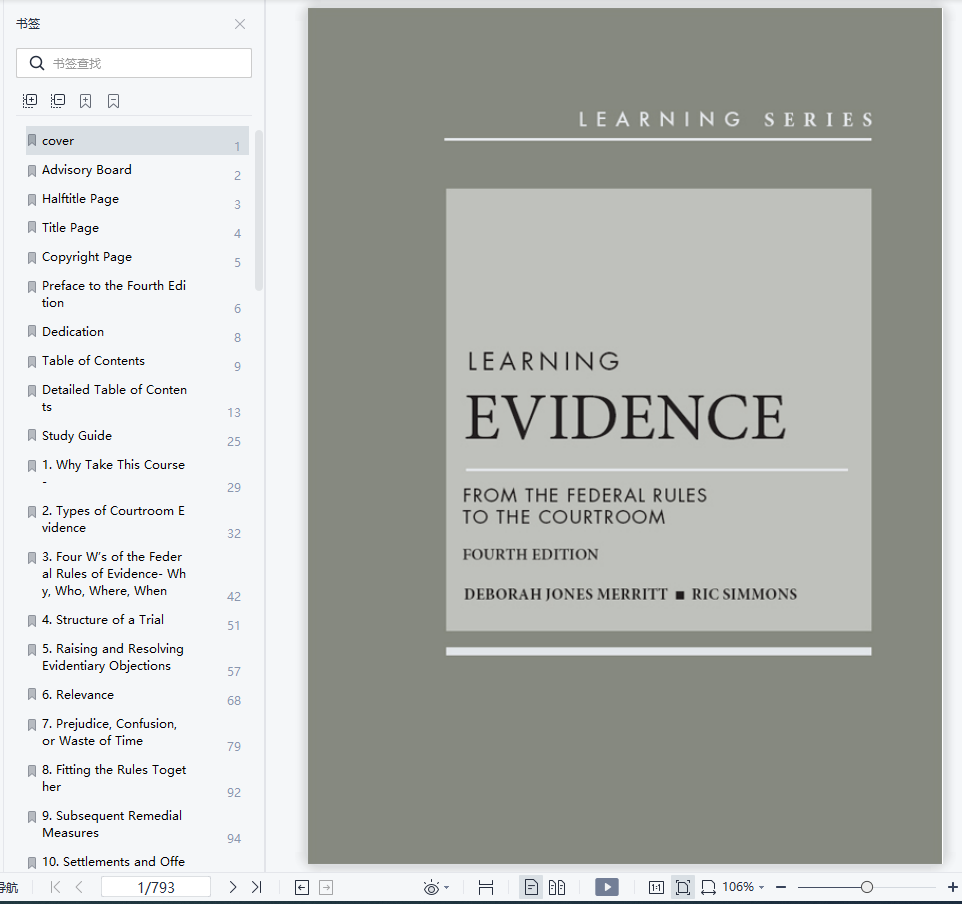Start slideshow play mode

pos(607,887)
